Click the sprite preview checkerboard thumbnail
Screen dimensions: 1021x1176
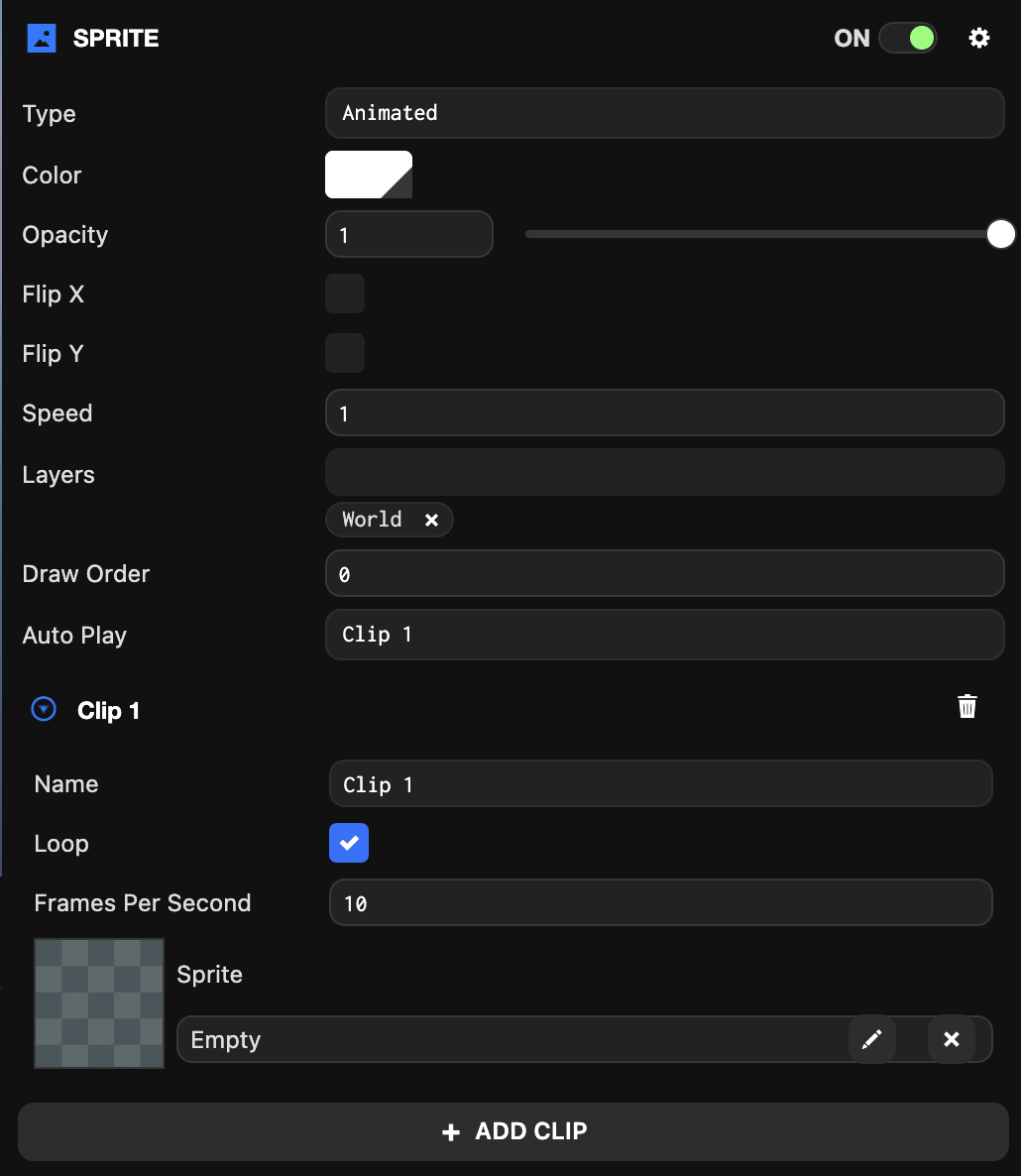(x=99, y=1003)
